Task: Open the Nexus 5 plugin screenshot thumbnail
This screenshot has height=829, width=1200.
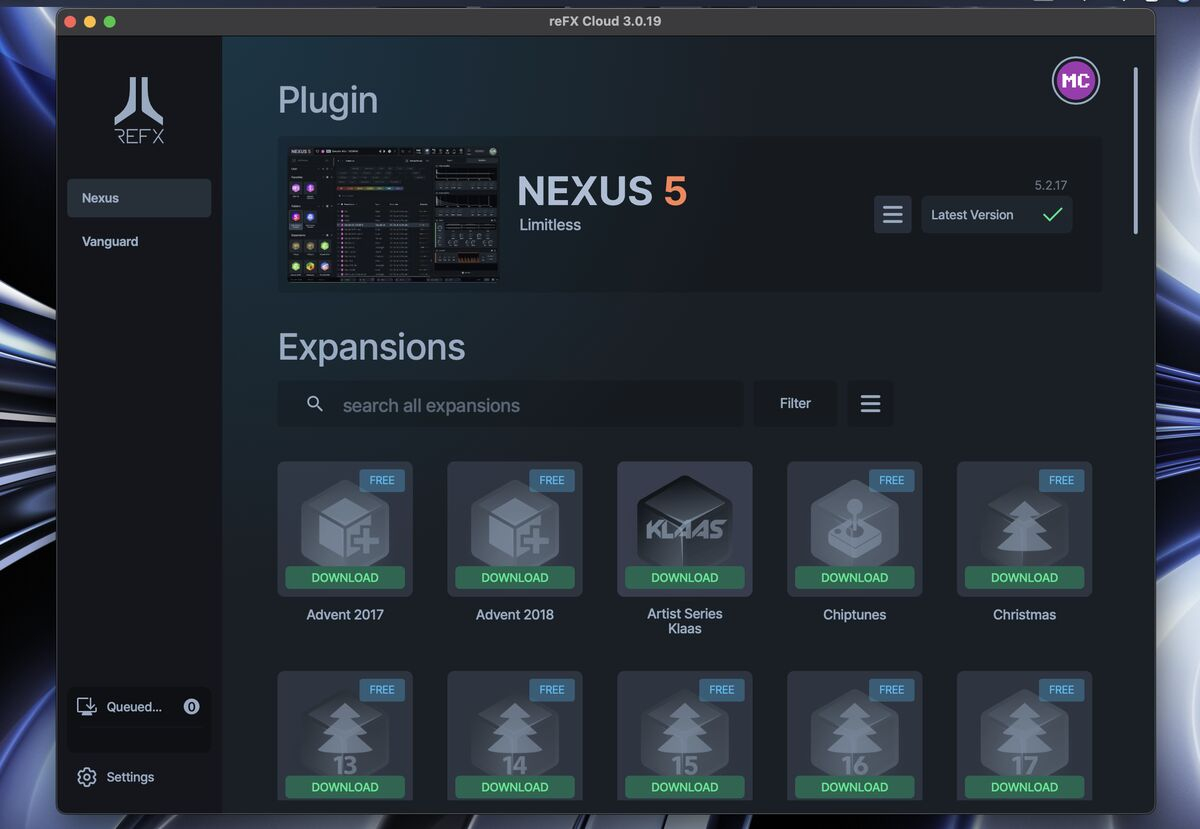Action: tap(393, 215)
